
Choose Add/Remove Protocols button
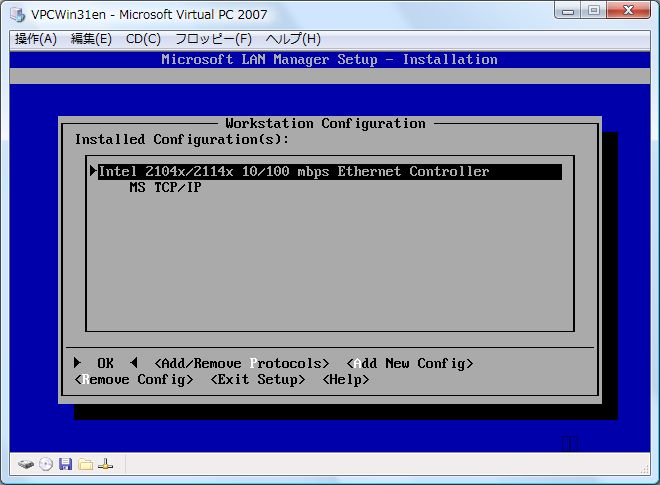tap(242, 363)
